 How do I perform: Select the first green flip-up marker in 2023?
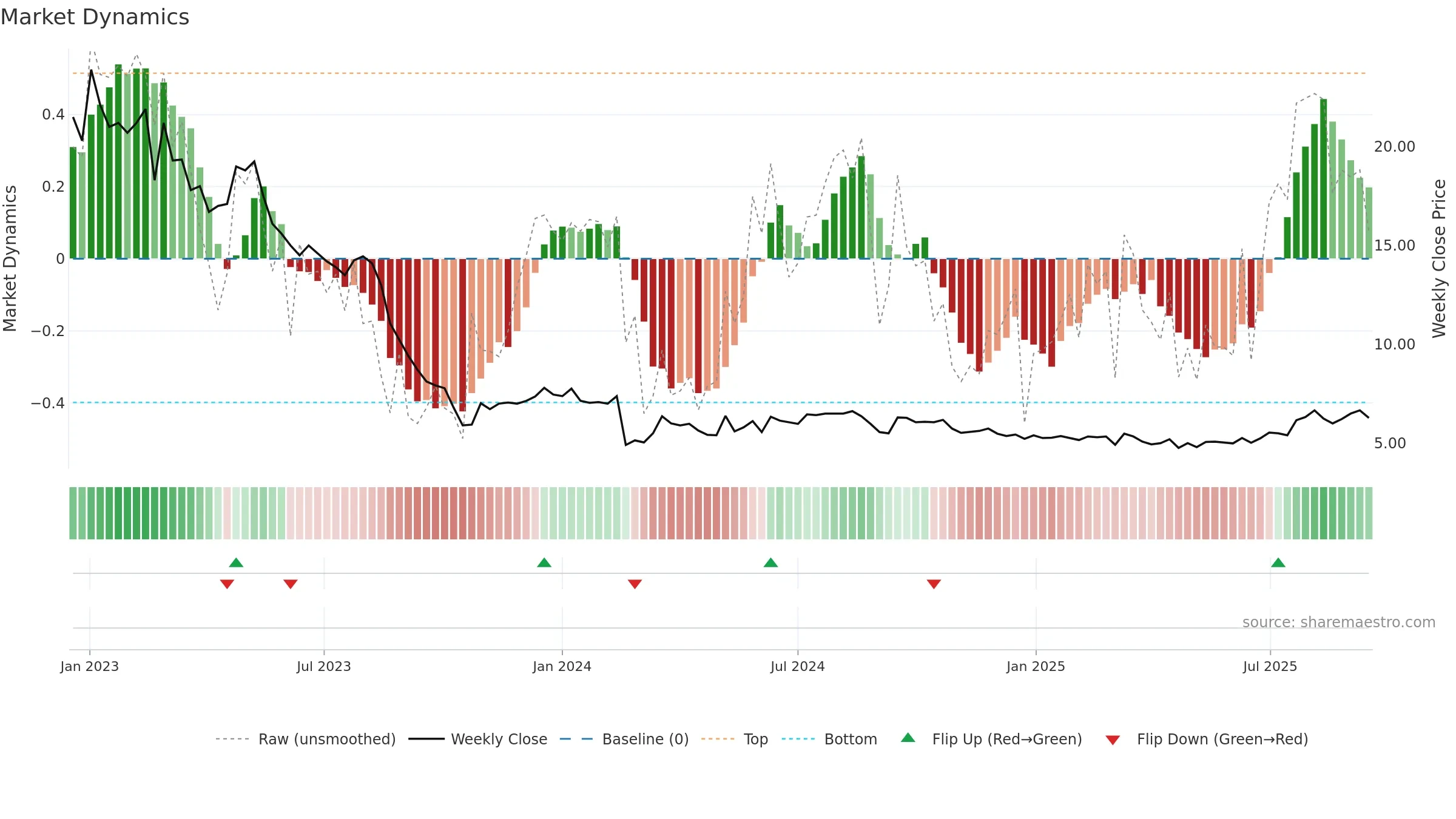236,562
